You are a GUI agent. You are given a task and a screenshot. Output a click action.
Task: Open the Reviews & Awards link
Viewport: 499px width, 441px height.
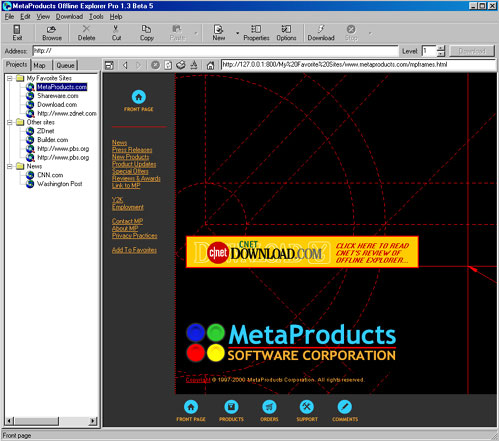136,178
